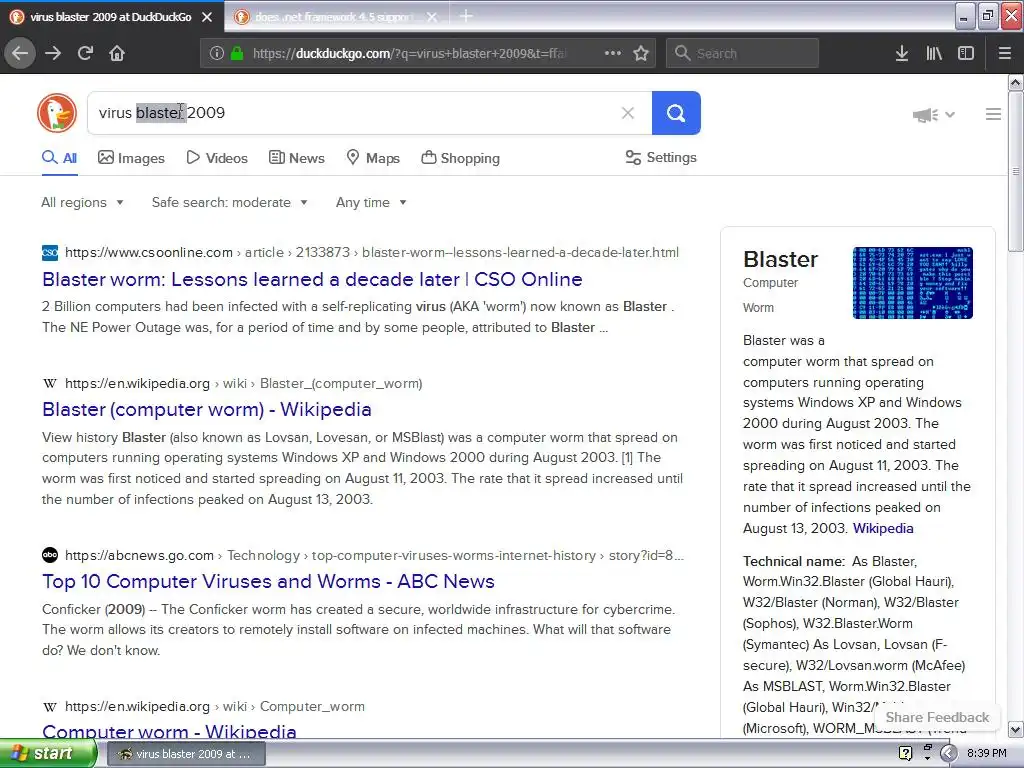Click the scrollbar down arrow
The image size is (1024, 768).
click(1015, 729)
